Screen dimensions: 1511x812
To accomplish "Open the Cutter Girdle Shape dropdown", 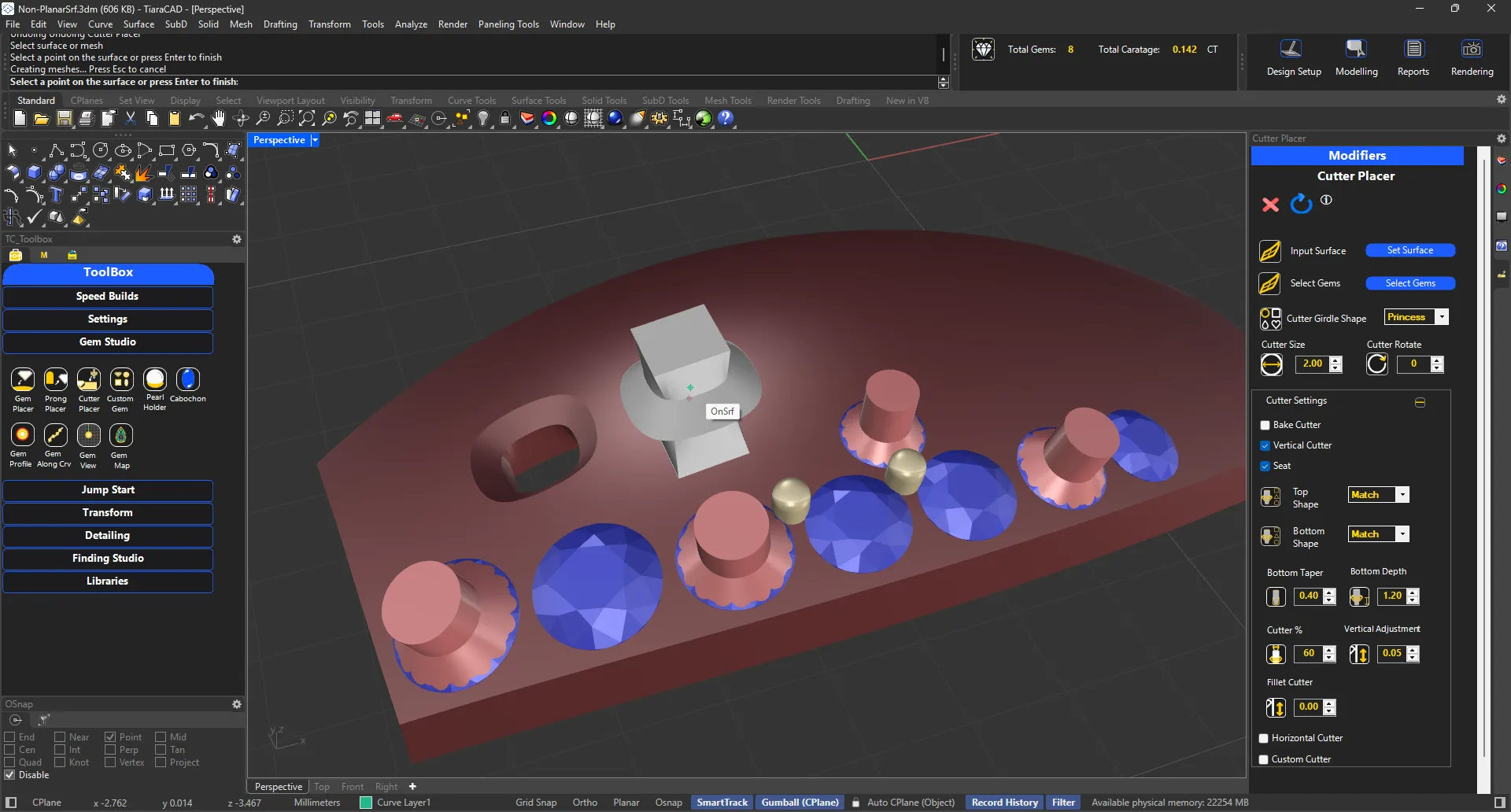I will (1442, 317).
